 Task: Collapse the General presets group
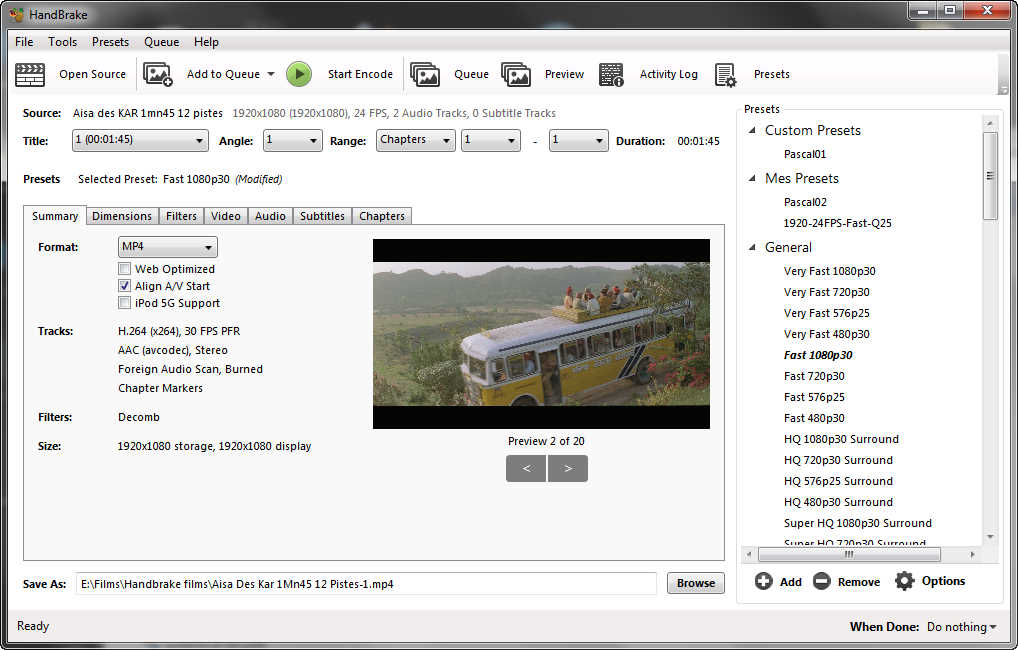(x=752, y=247)
